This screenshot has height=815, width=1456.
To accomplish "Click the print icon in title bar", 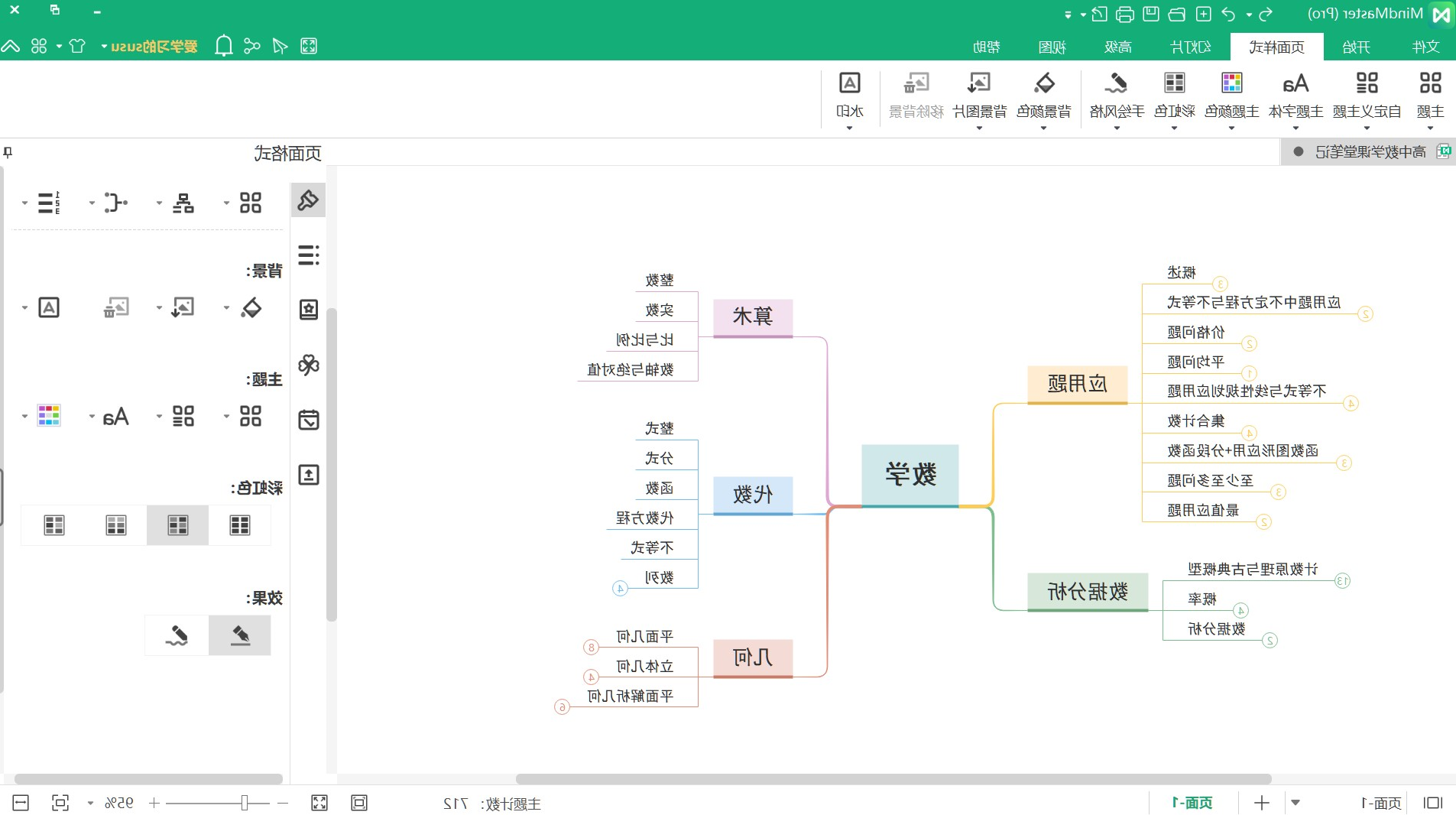I will 1125,14.
